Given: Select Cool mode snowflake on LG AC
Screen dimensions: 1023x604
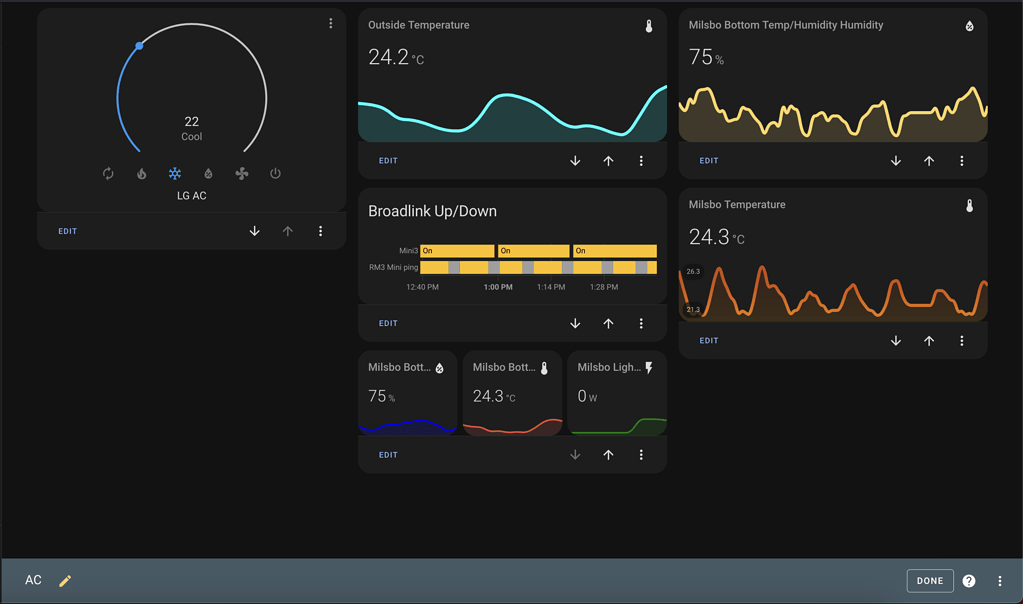Looking at the screenshot, I should click(174, 173).
